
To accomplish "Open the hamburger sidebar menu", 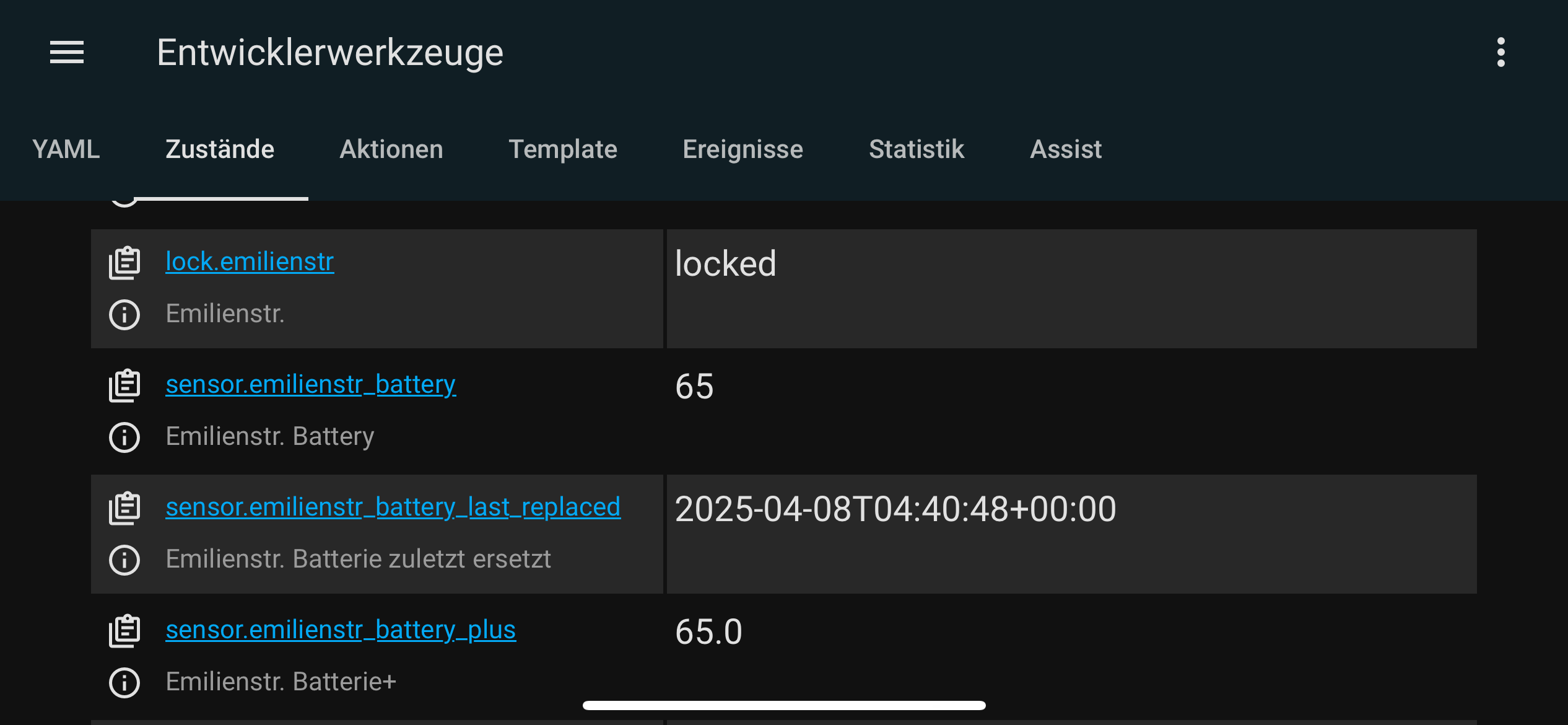I will (x=67, y=53).
